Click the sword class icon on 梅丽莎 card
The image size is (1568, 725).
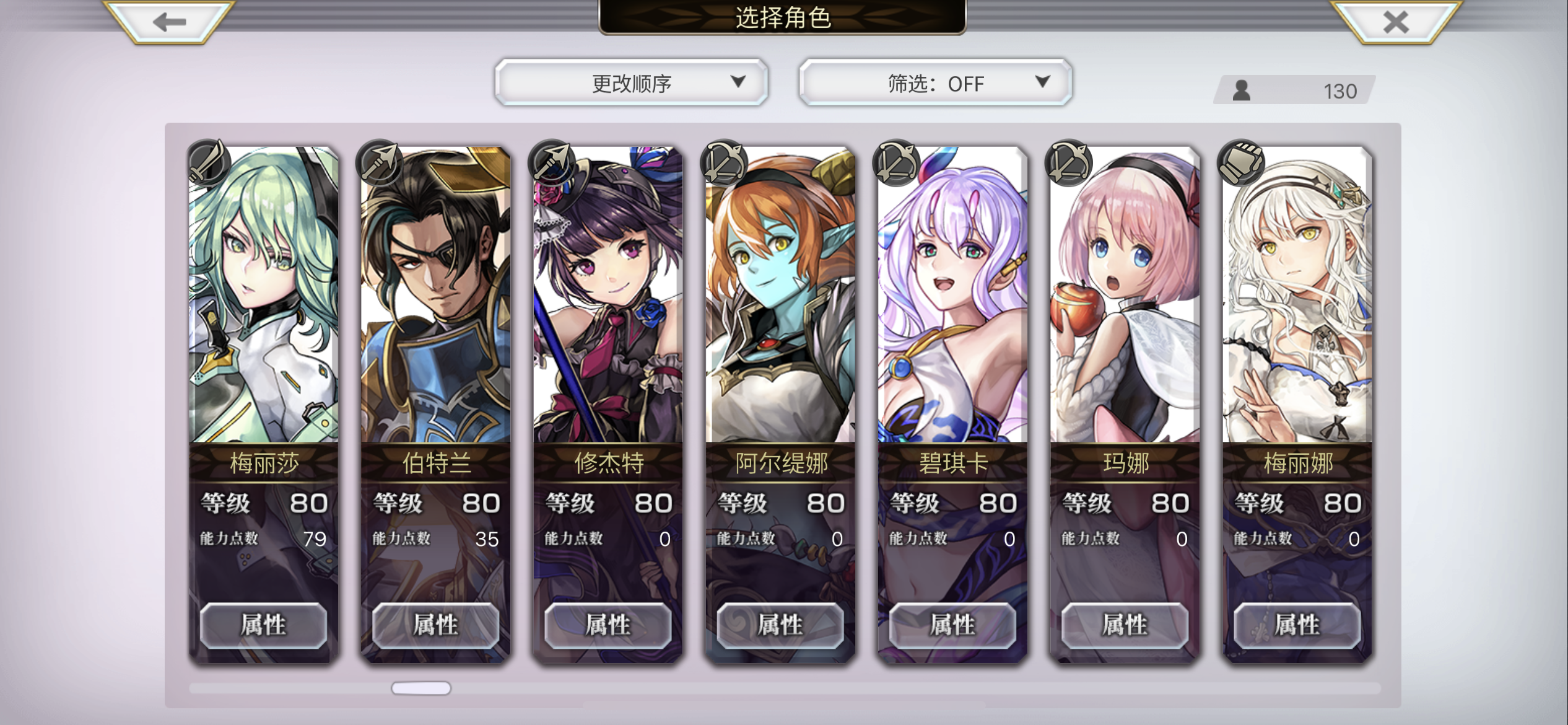(209, 163)
